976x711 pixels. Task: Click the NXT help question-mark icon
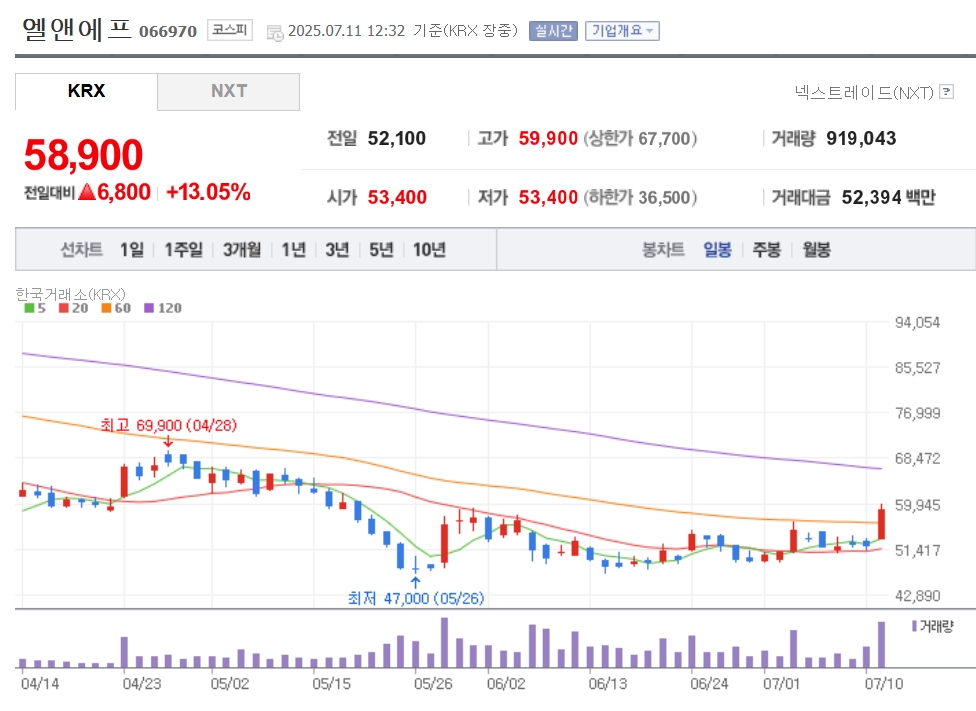(x=946, y=92)
